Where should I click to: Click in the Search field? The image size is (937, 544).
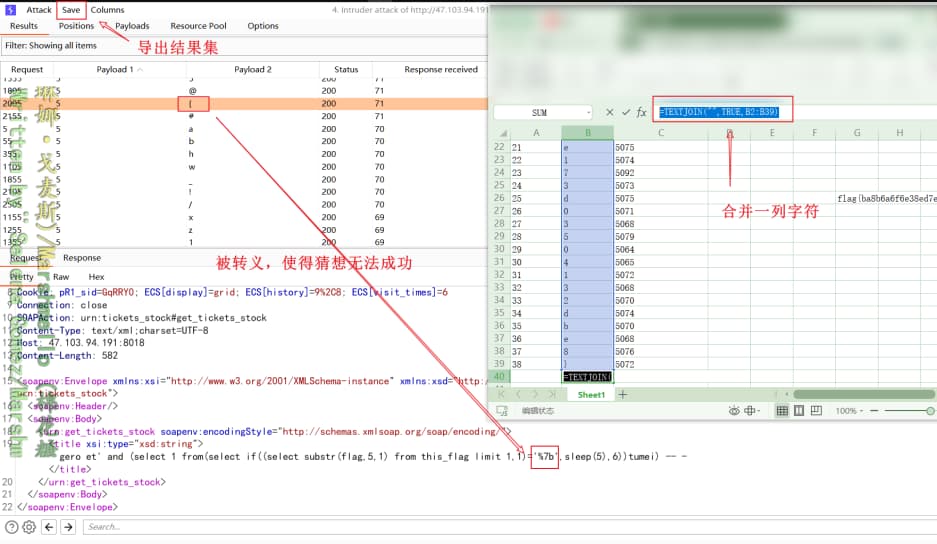tap(508, 527)
